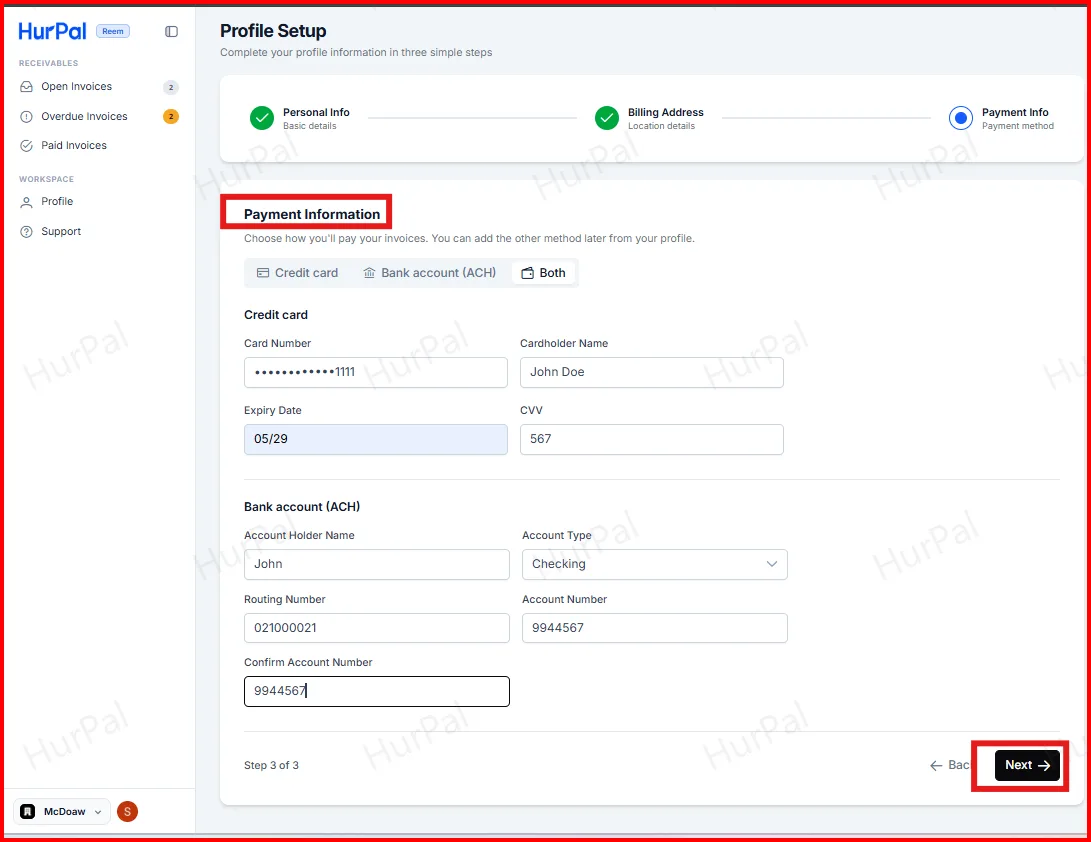Click the Paid Invoices checkmark icon

pyautogui.click(x=26, y=145)
